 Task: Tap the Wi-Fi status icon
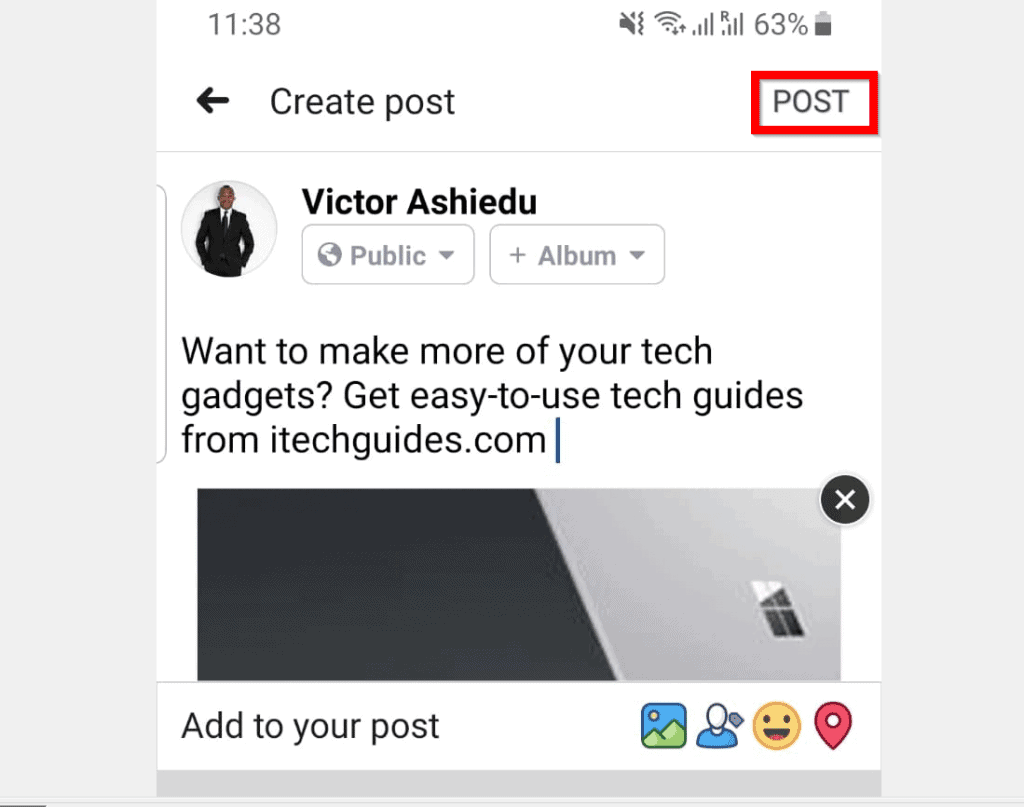click(x=670, y=24)
